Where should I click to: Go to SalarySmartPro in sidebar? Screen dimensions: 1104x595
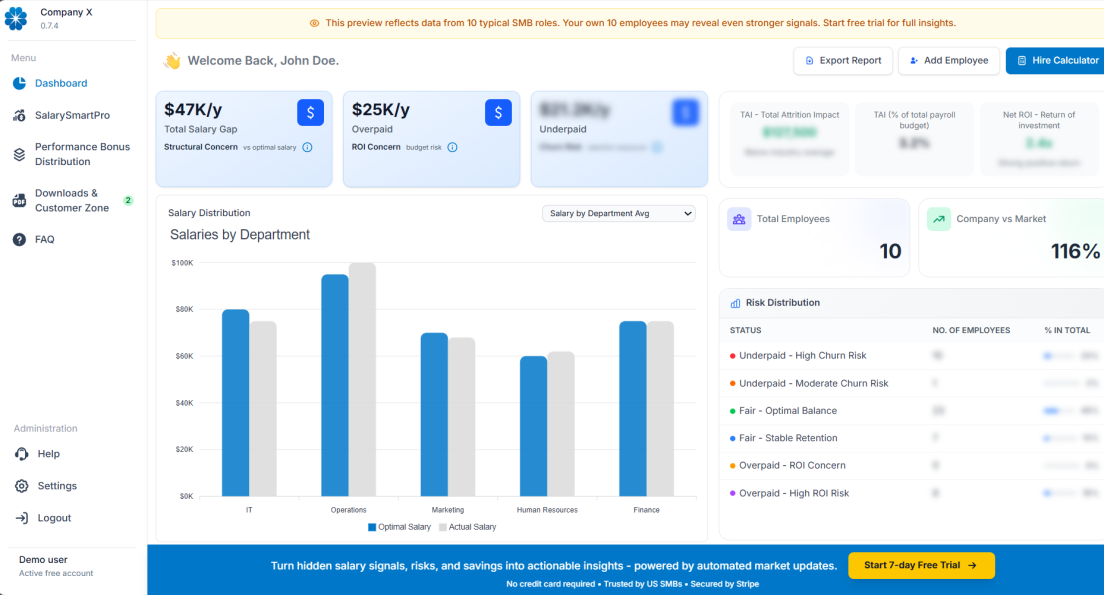[72, 115]
